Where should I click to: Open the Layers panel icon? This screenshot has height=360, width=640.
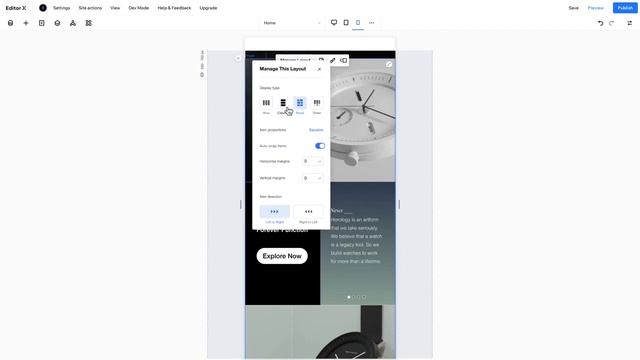[x=57, y=23]
